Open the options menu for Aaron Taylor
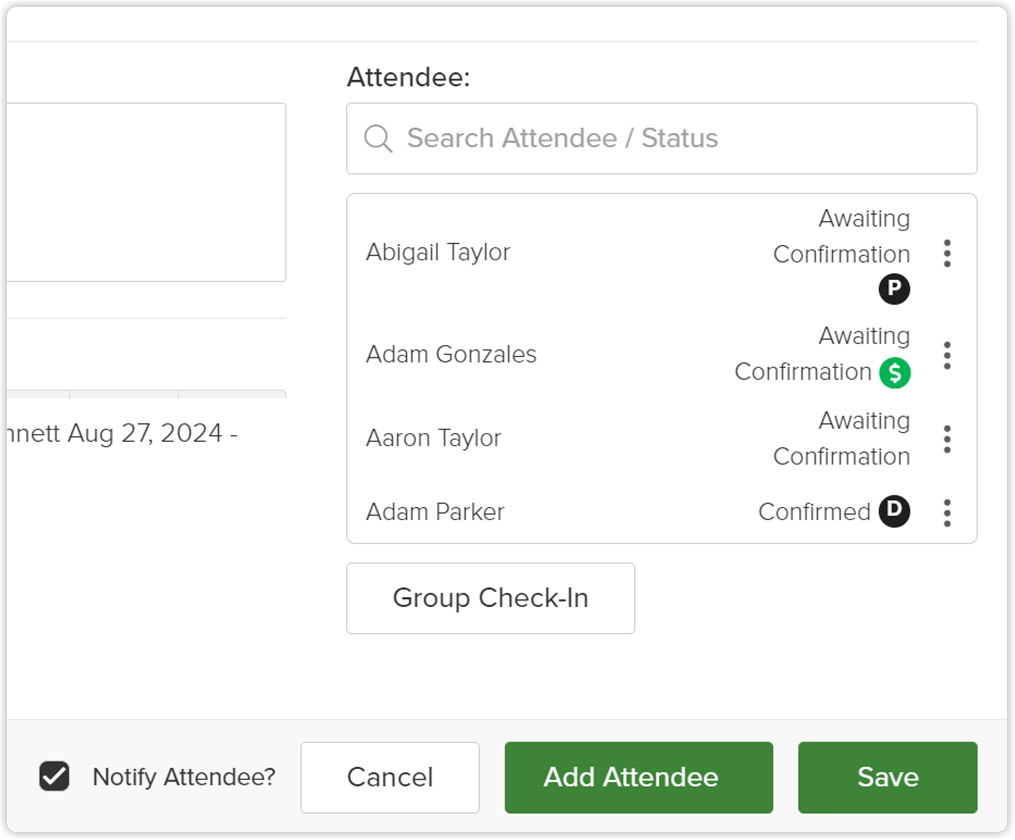Screen dimensions: 1015x840 coord(947,439)
